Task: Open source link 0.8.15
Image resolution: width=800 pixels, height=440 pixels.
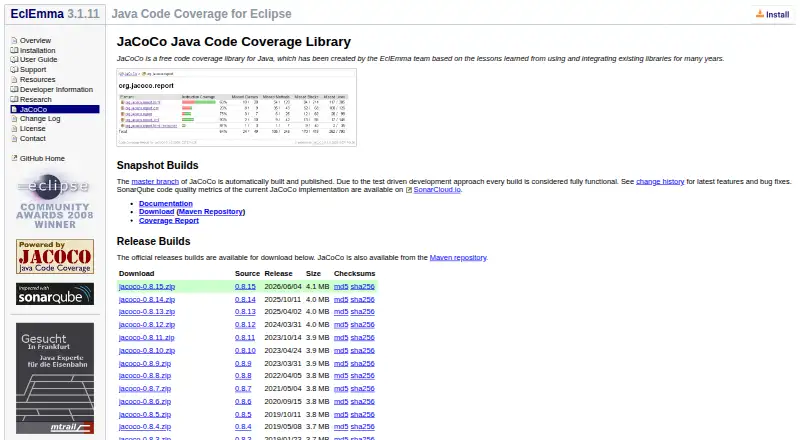Action: click(245, 287)
